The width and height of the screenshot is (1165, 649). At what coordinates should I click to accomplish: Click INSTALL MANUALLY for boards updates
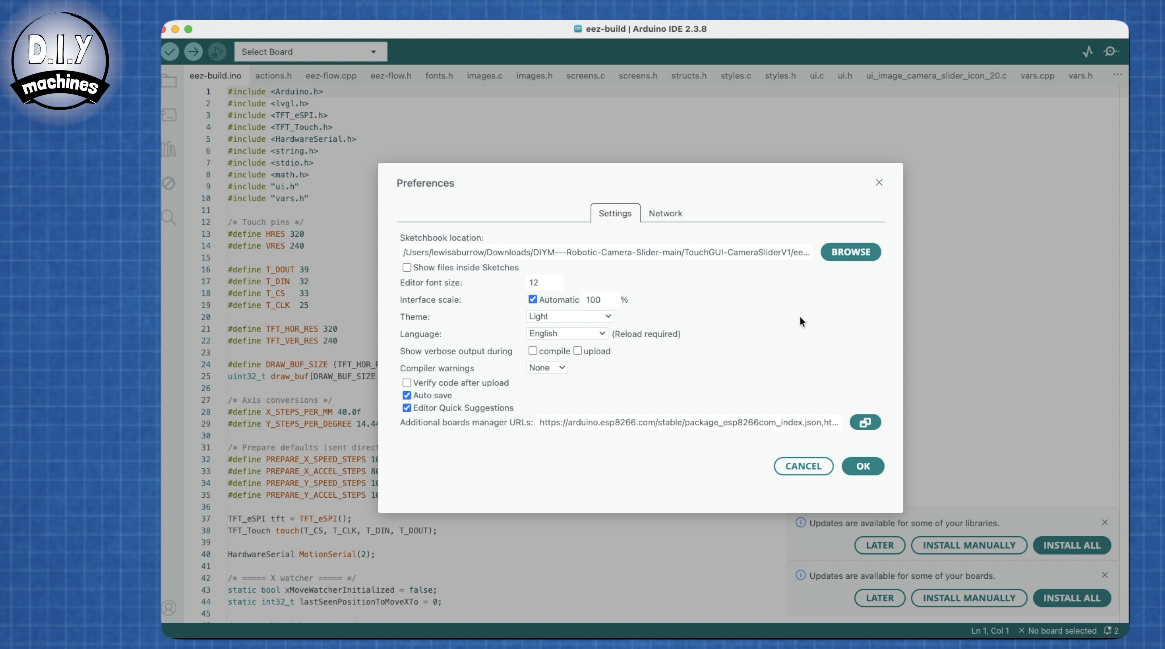pos(969,598)
